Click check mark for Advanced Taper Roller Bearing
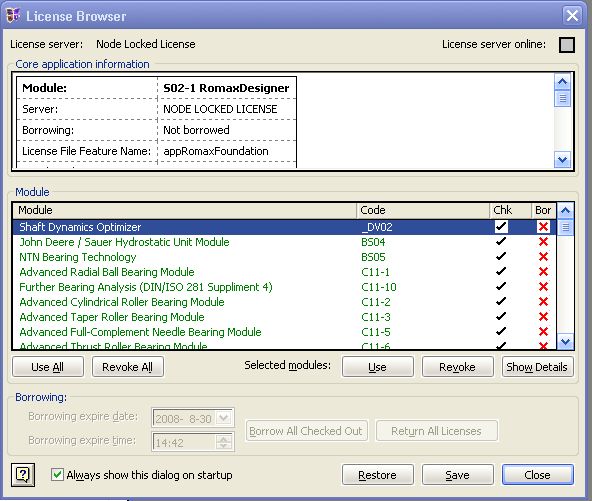The height and width of the screenshot is (501, 592). pos(501,316)
